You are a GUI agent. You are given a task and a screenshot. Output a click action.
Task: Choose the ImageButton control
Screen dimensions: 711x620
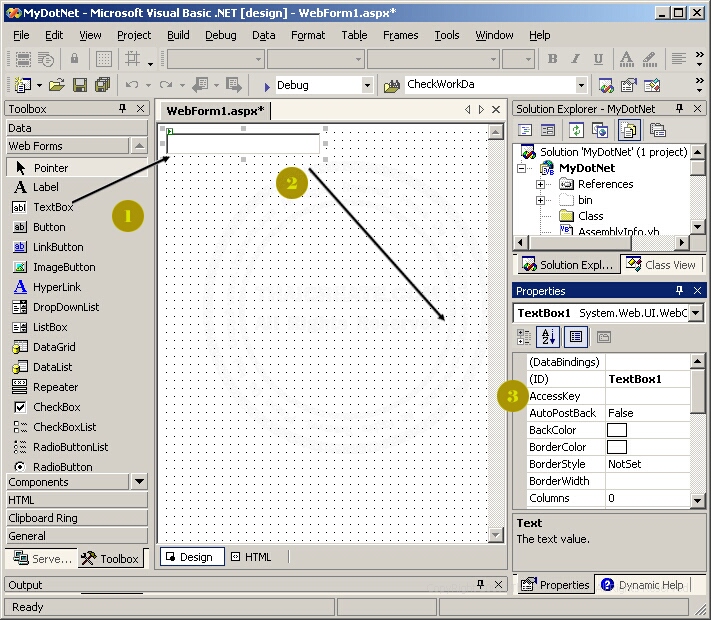(64, 267)
